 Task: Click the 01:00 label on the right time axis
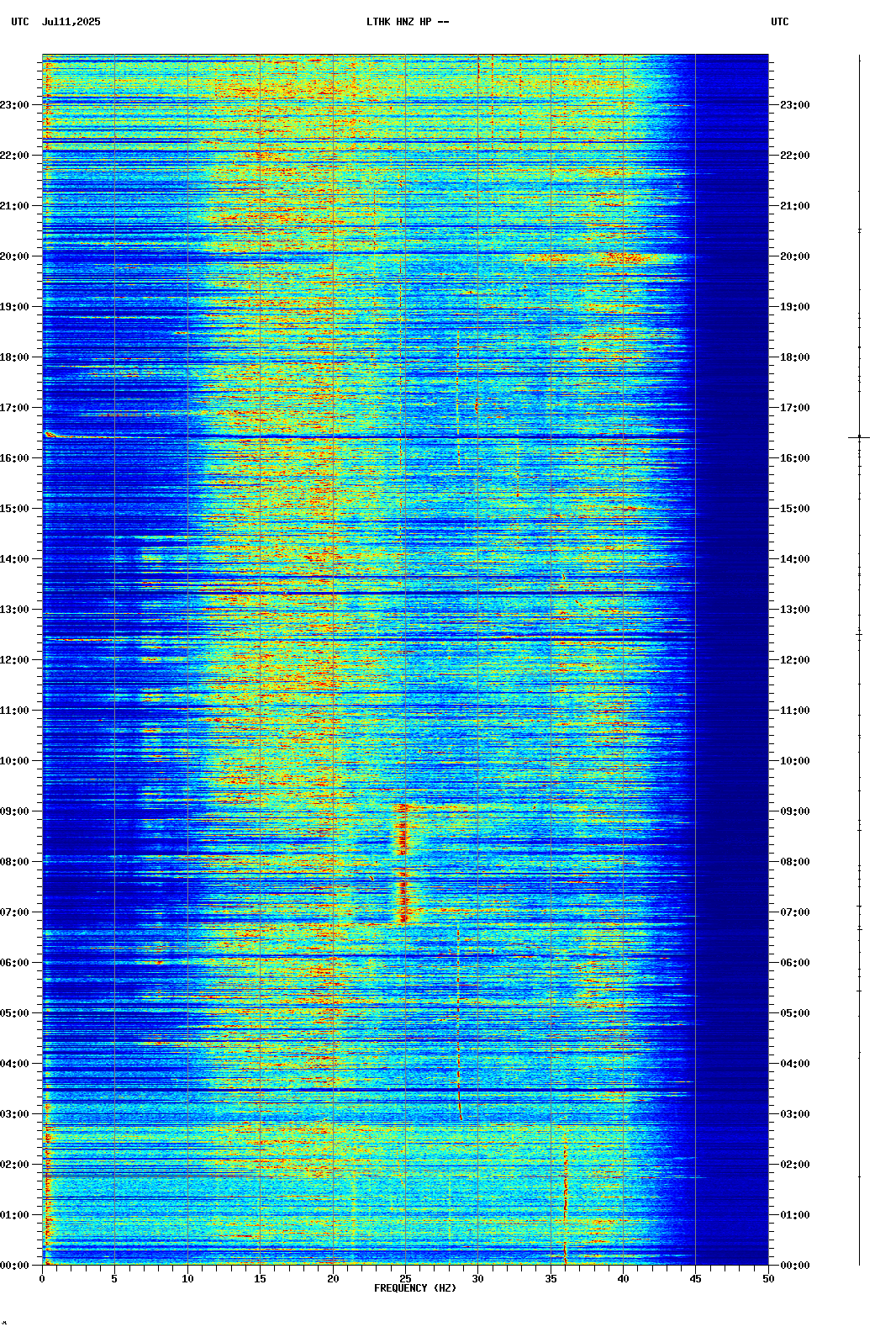795,1215
